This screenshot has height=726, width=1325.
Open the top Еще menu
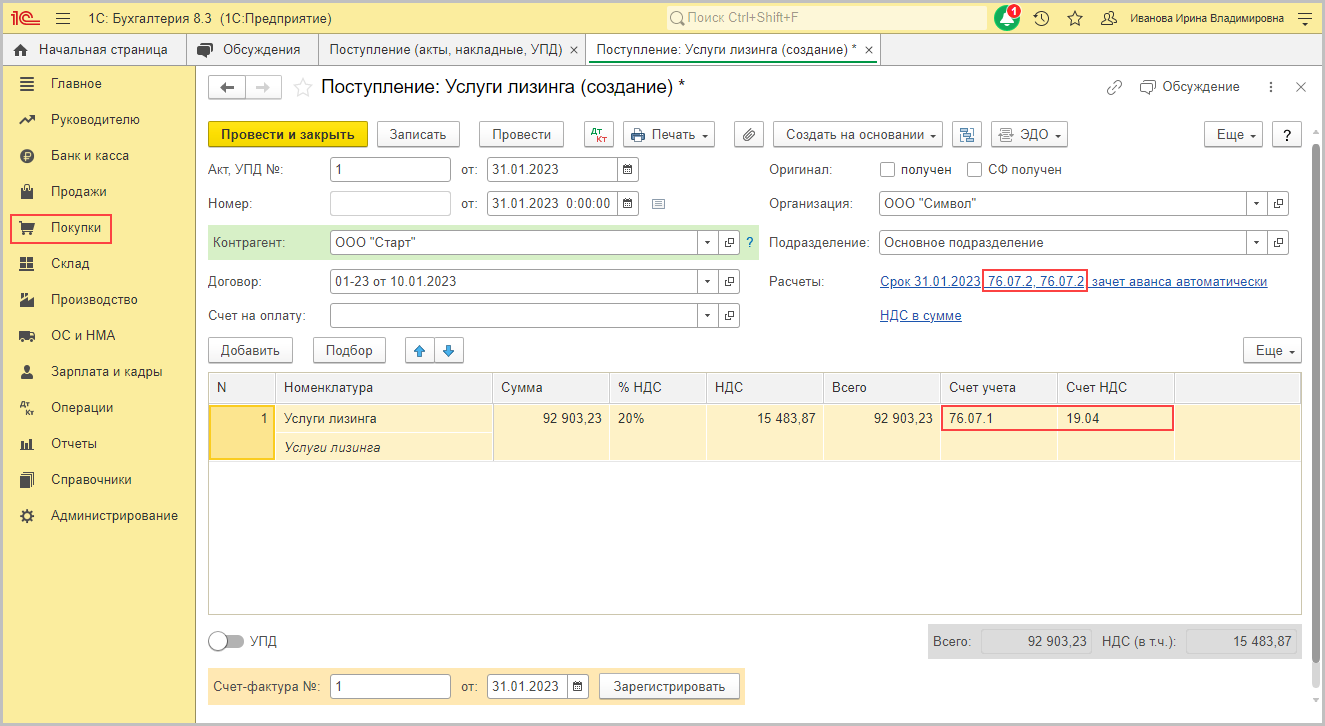pyautogui.click(x=1233, y=134)
